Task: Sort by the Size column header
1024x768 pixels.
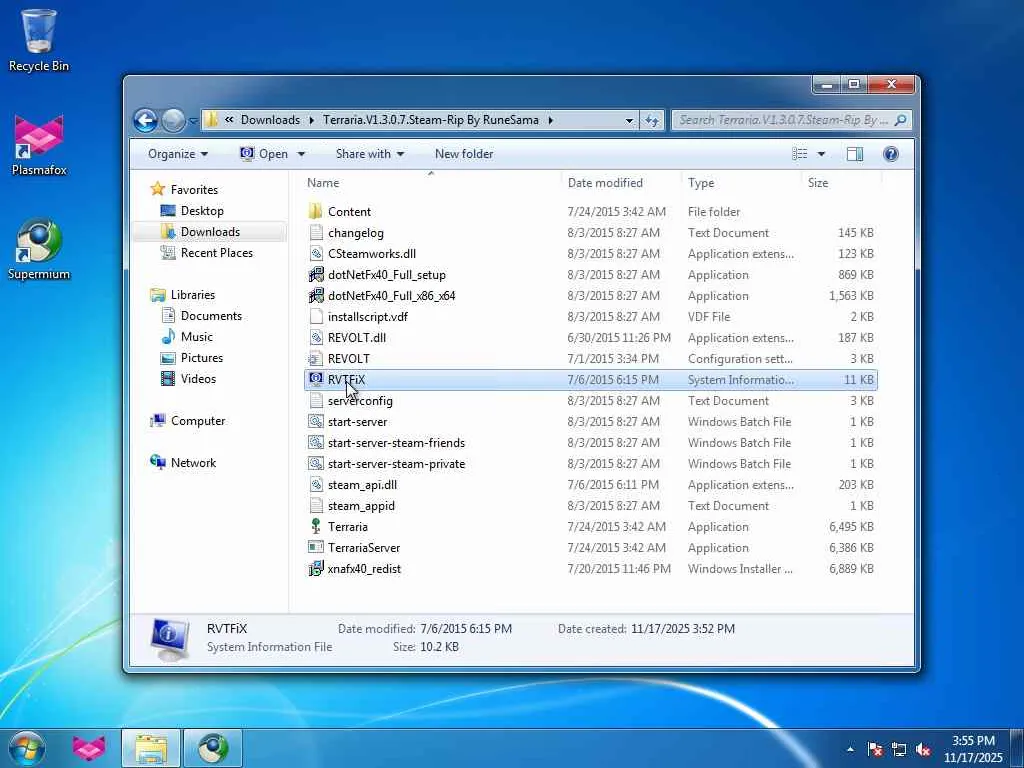Action: tap(841, 183)
